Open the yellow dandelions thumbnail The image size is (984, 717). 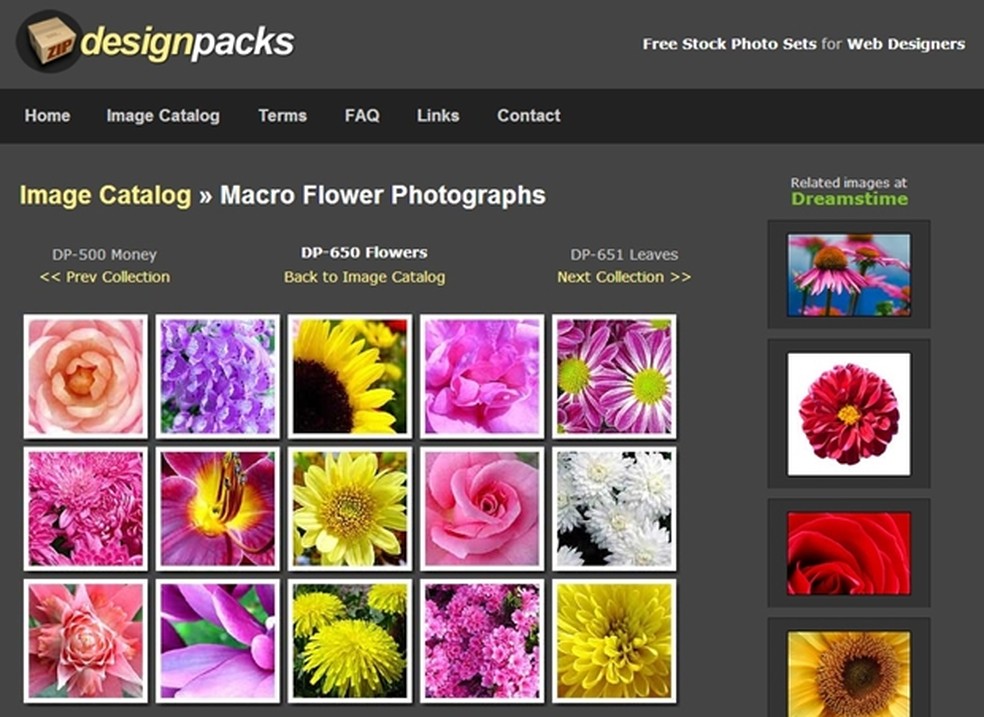(350, 641)
